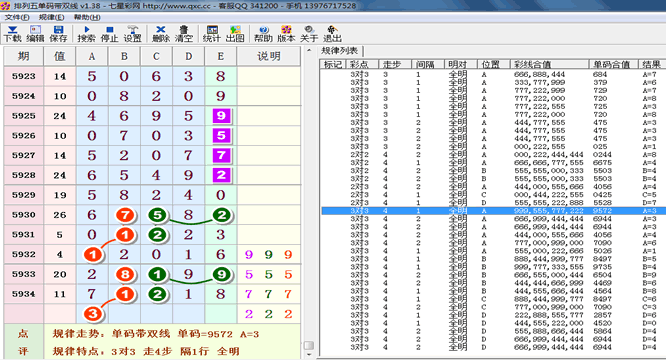
Task: Open the 帮助(H) menu
Action: pos(87,17)
